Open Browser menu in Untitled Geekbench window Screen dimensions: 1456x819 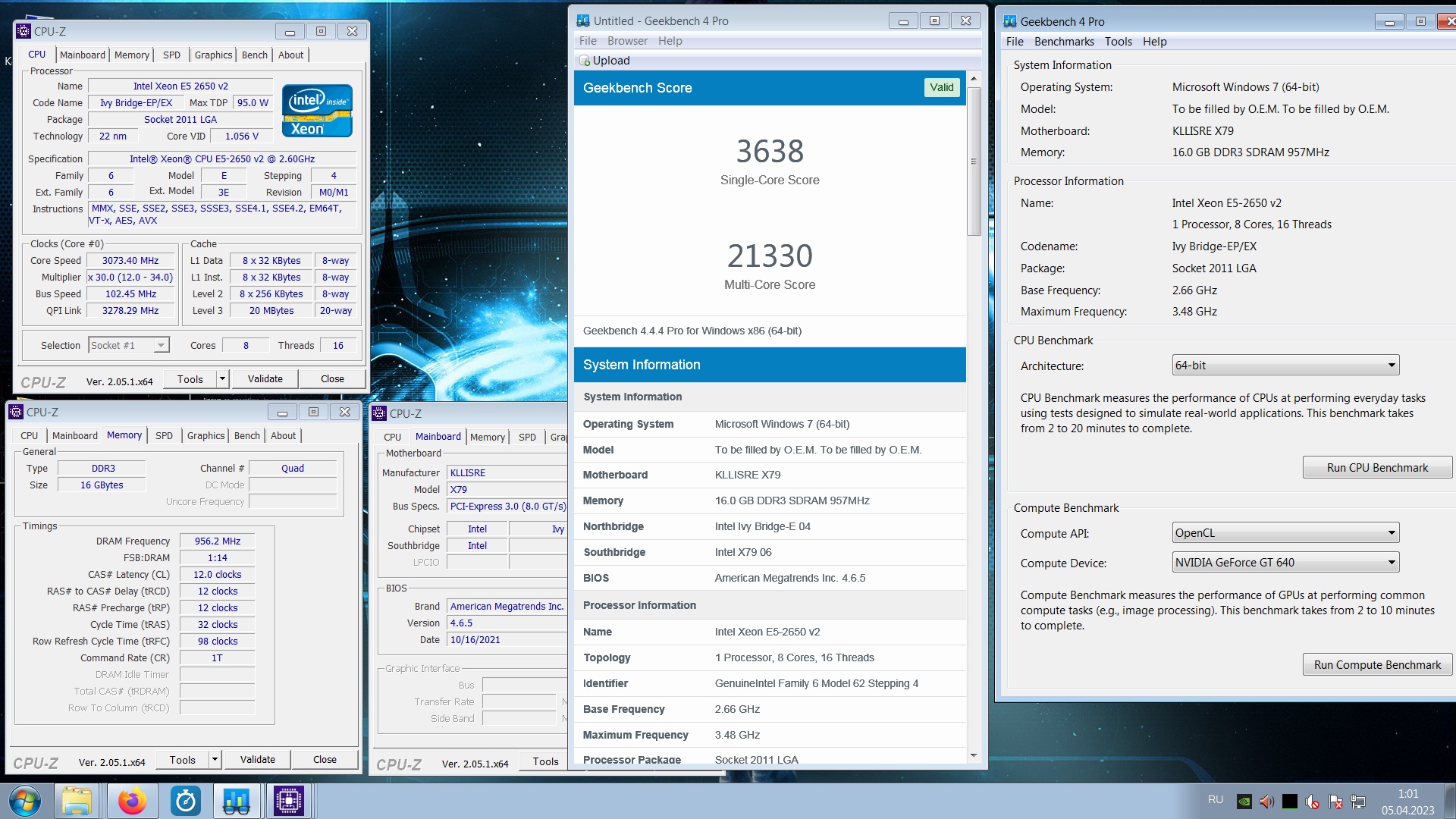coord(627,41)
